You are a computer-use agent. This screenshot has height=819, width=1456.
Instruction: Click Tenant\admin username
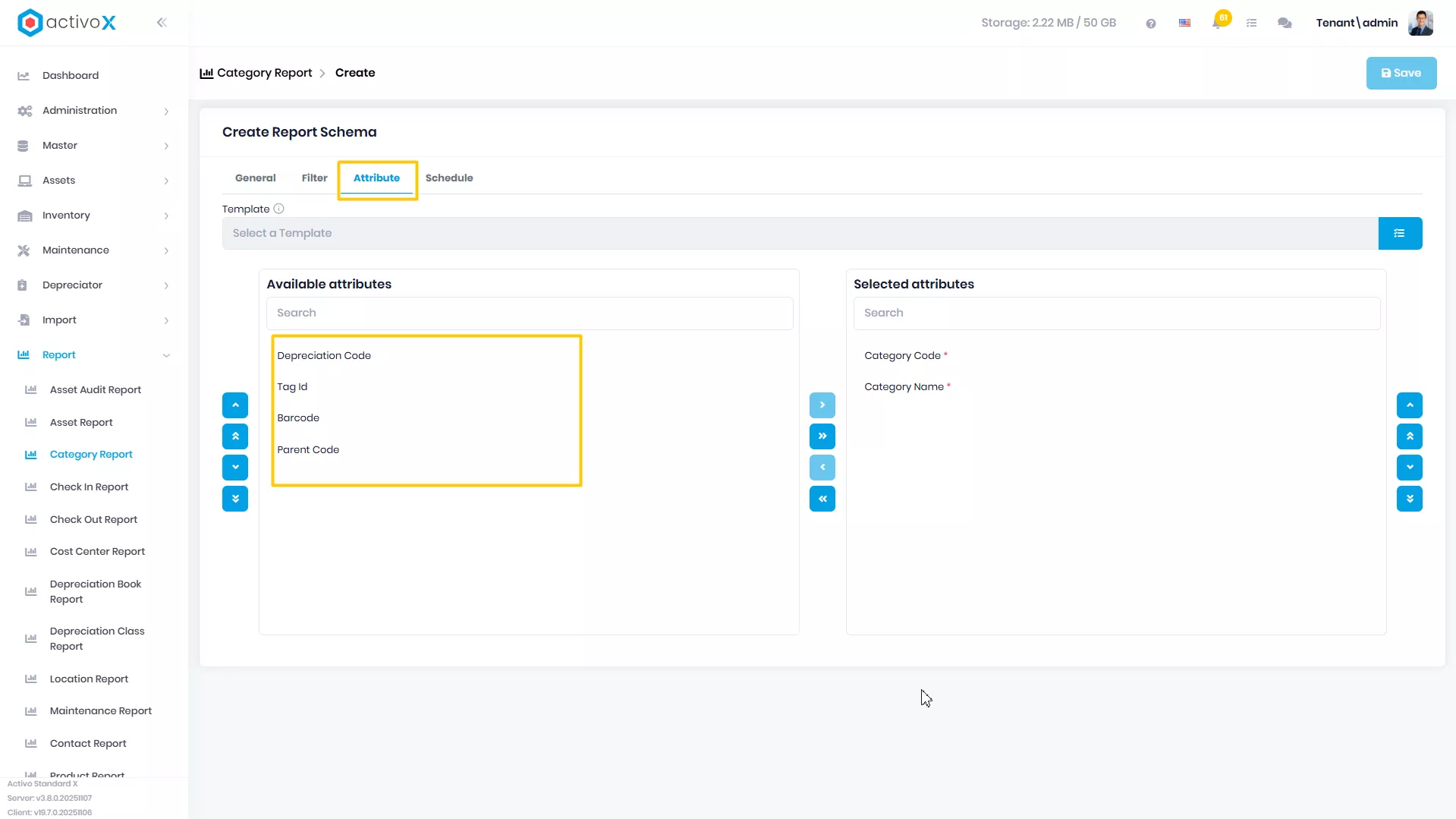(x=1357, y=23)
